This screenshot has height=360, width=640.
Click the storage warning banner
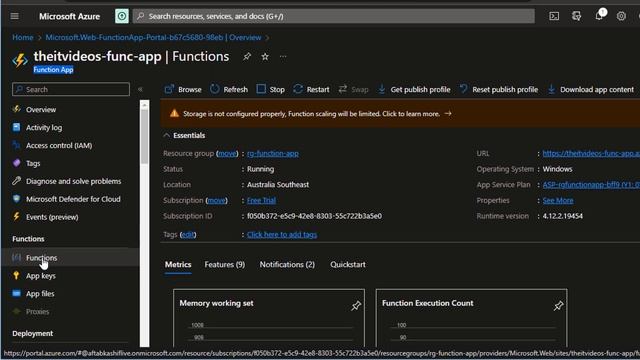pos(400,114)
